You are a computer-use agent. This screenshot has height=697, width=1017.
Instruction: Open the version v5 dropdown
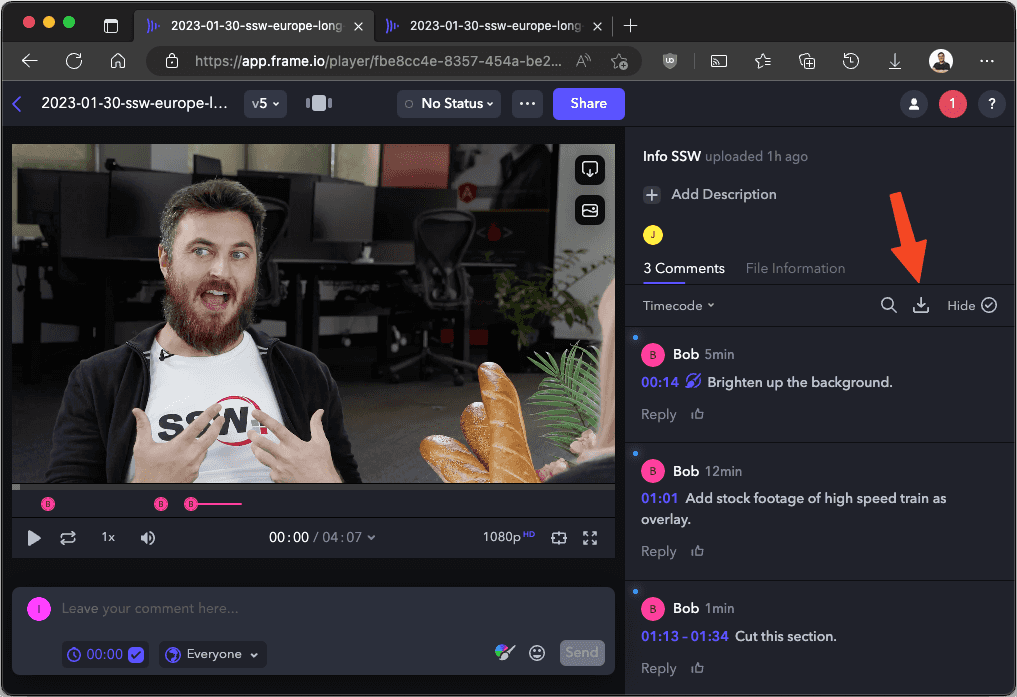coord(265,103)
